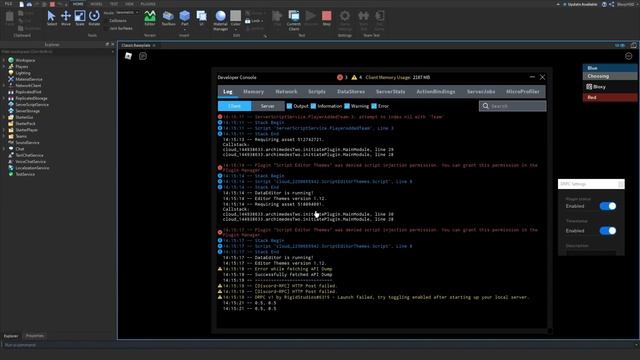The height and width of the screenshot is (360, 640).
Task: Select the Blue team in leaderboard
Action: (x=610, y=68)
